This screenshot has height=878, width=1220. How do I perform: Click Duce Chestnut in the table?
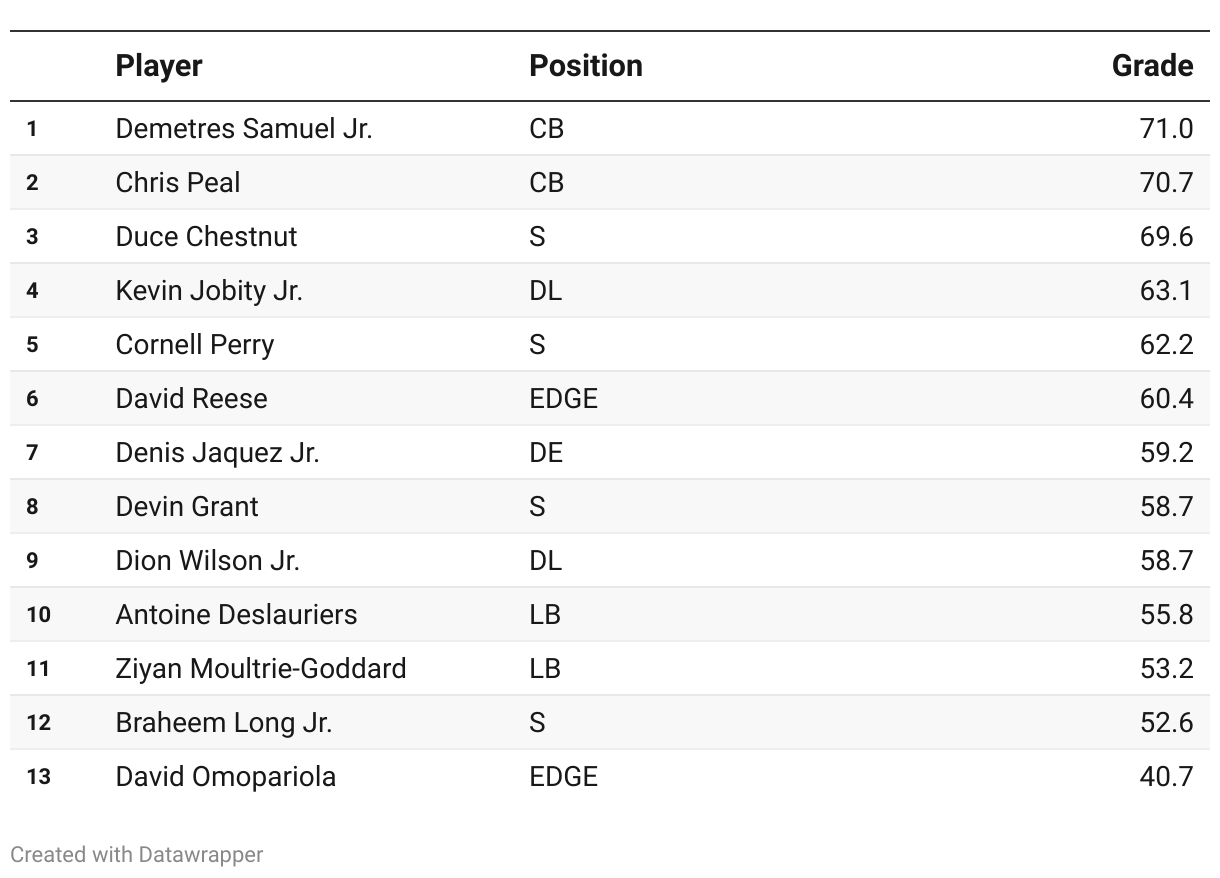[x=207, y=236]
